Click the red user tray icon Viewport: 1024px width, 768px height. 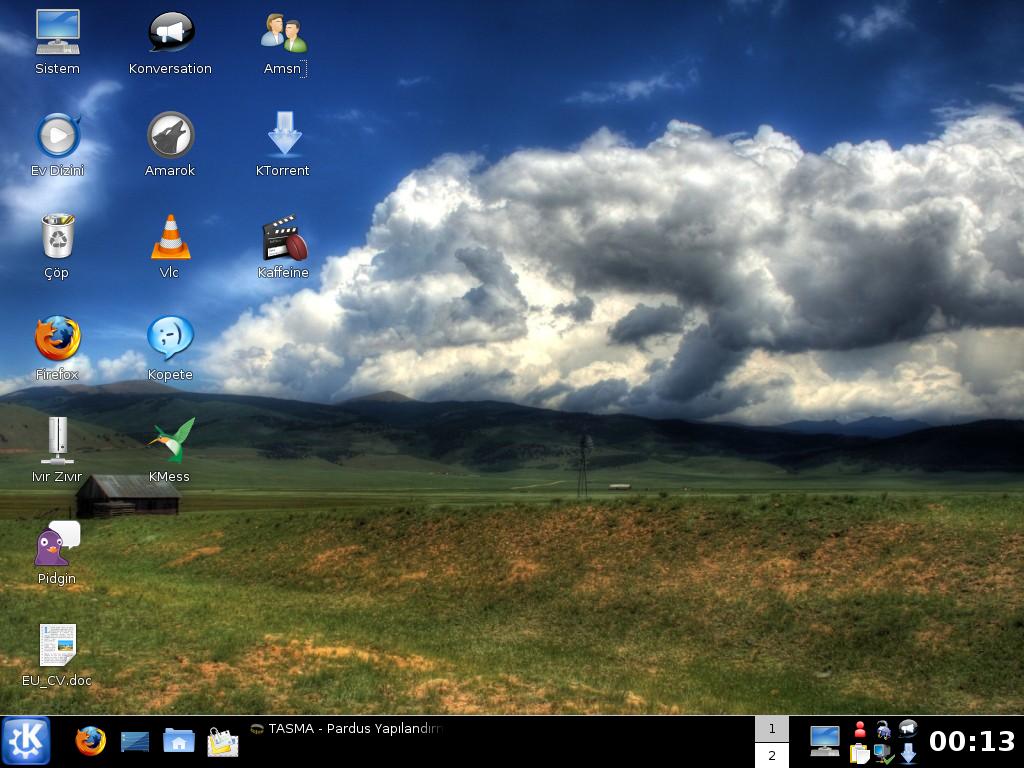click(860, 729)
